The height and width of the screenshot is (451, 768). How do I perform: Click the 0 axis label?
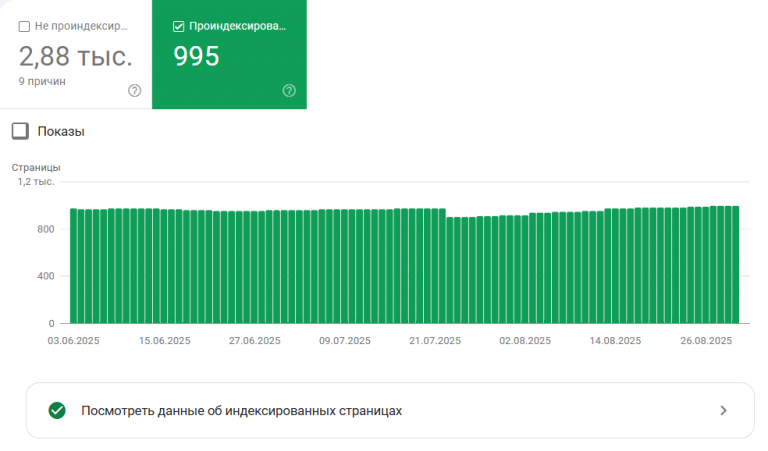[51, 323]
